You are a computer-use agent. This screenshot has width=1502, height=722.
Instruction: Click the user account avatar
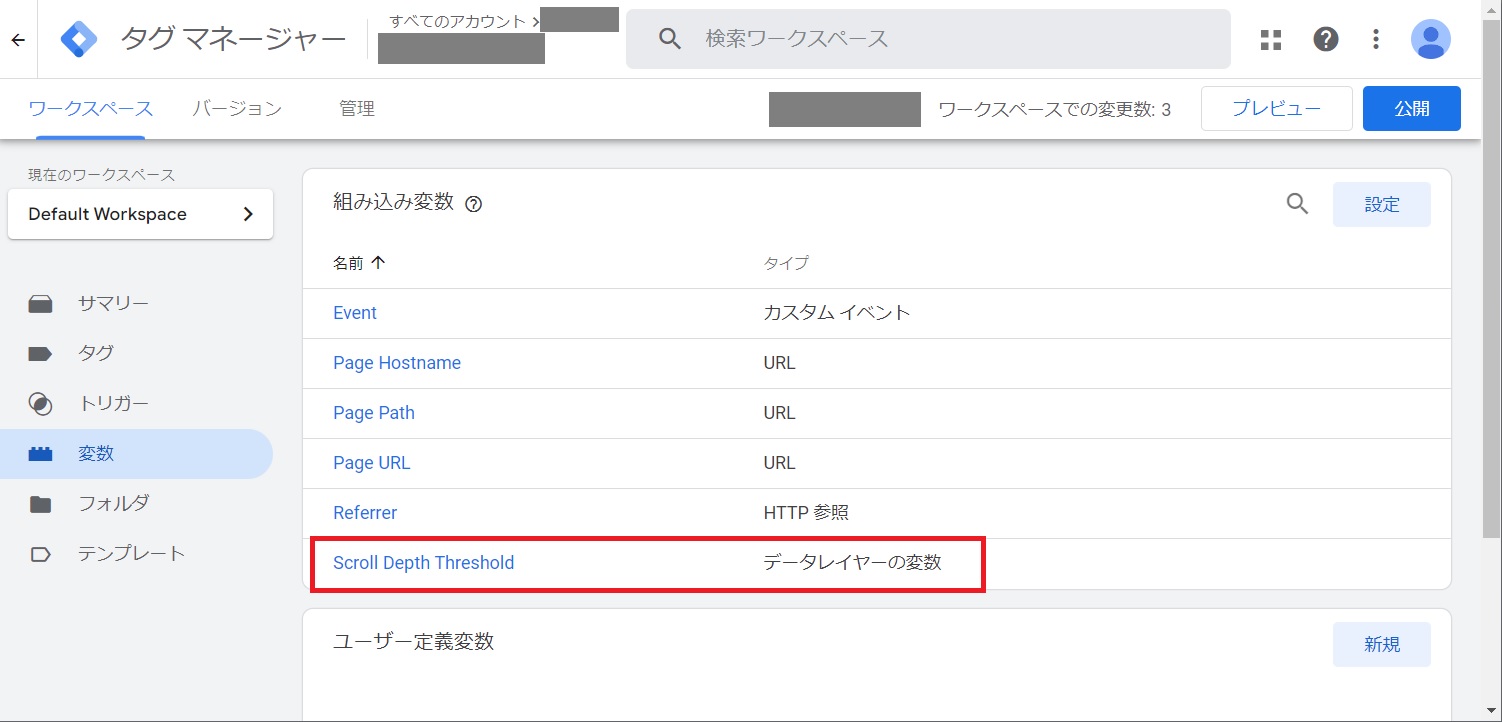coord(1431,39)
